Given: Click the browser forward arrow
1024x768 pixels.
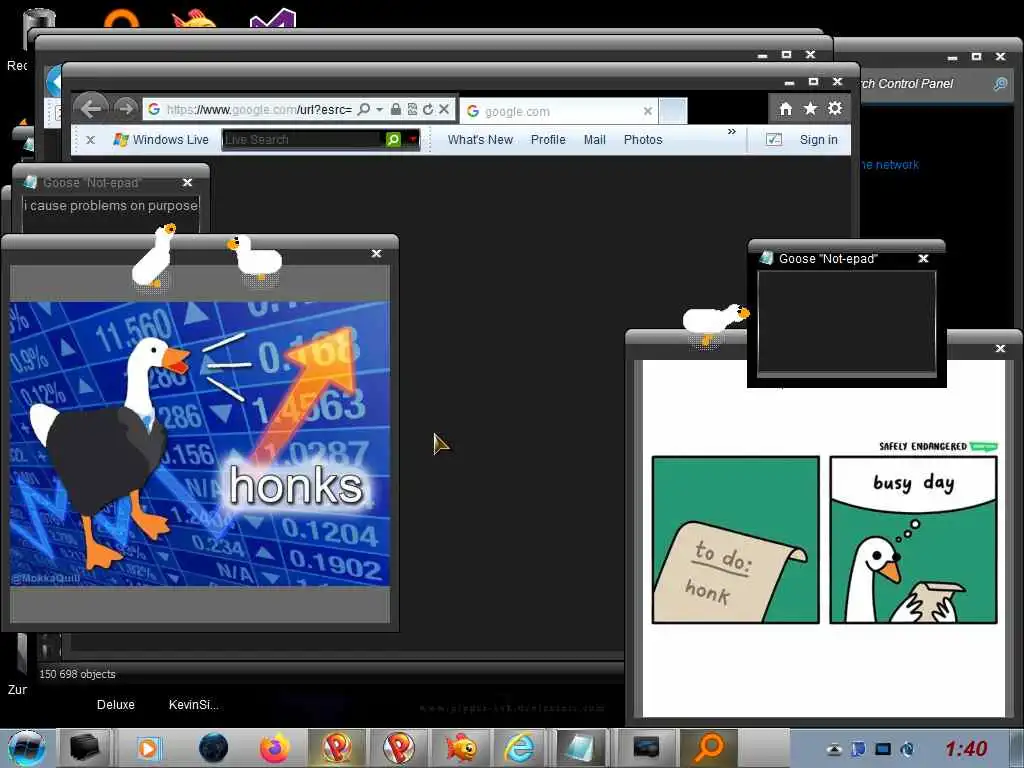Looking at the screenshot, I should pyautogui.click(x=125, y=108).
